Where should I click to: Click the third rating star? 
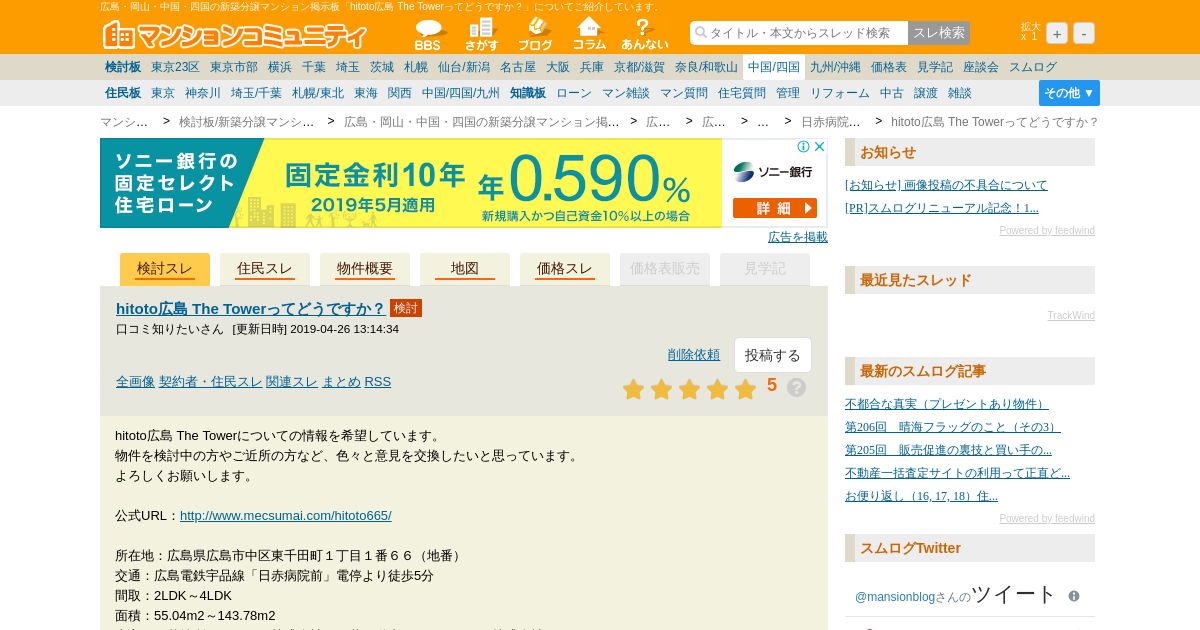pyautogui.click(x=689, y=389)
